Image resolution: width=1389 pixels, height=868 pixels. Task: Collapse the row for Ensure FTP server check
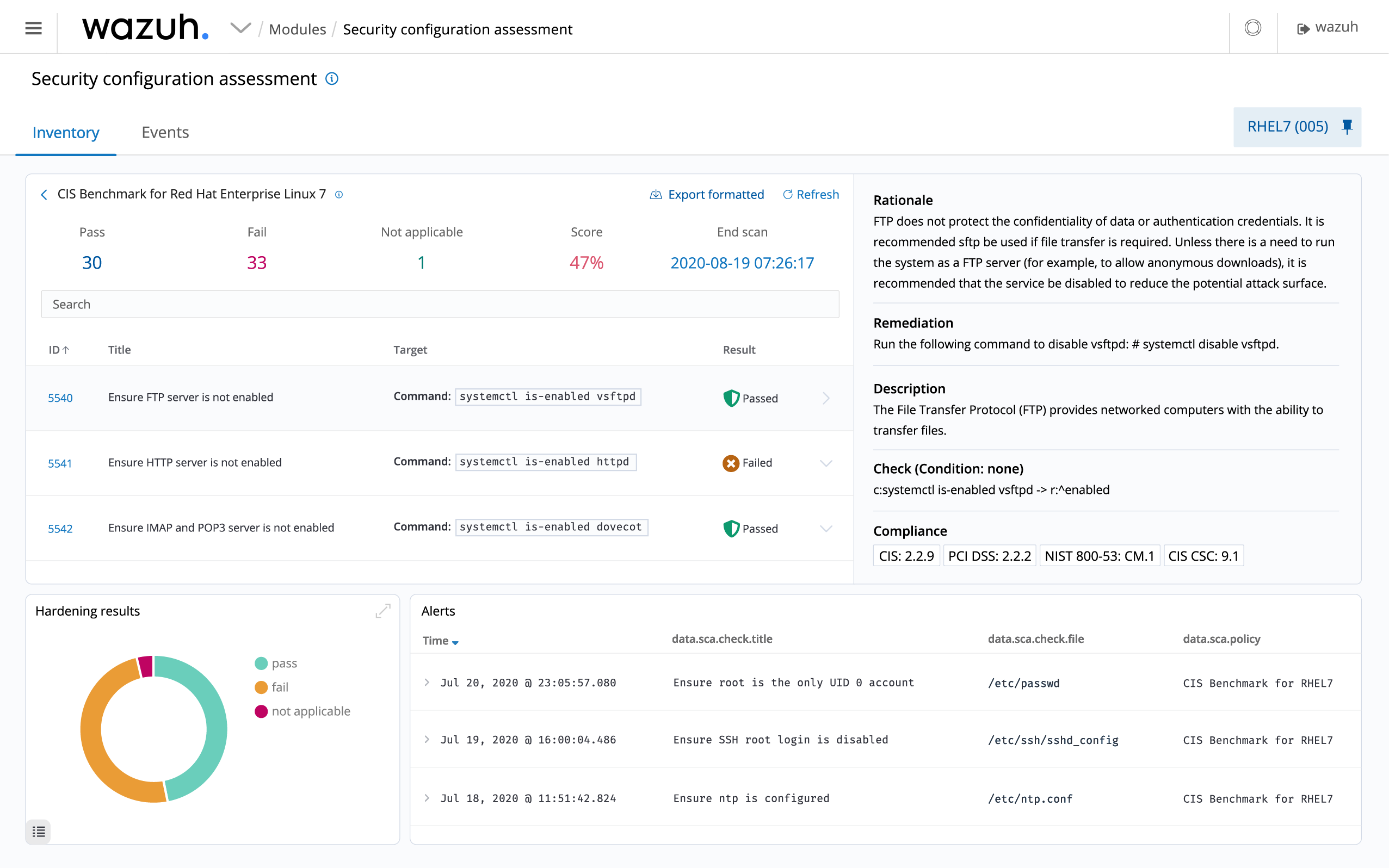[x=826, y=398]
